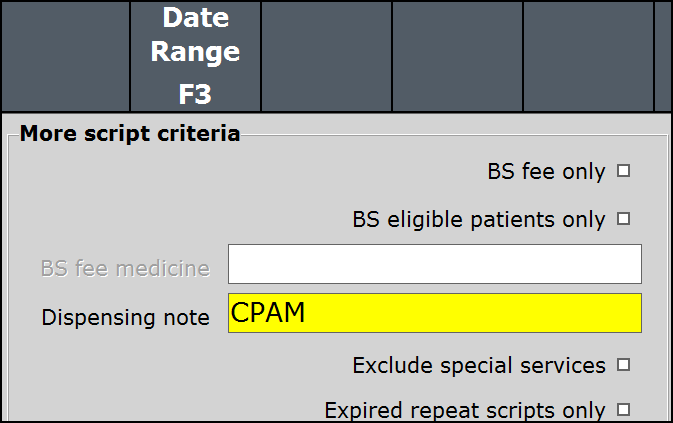Viewport: 673px width, 423px height.
Task: Click third blank button right of Date Range
Action: point(588,56)
